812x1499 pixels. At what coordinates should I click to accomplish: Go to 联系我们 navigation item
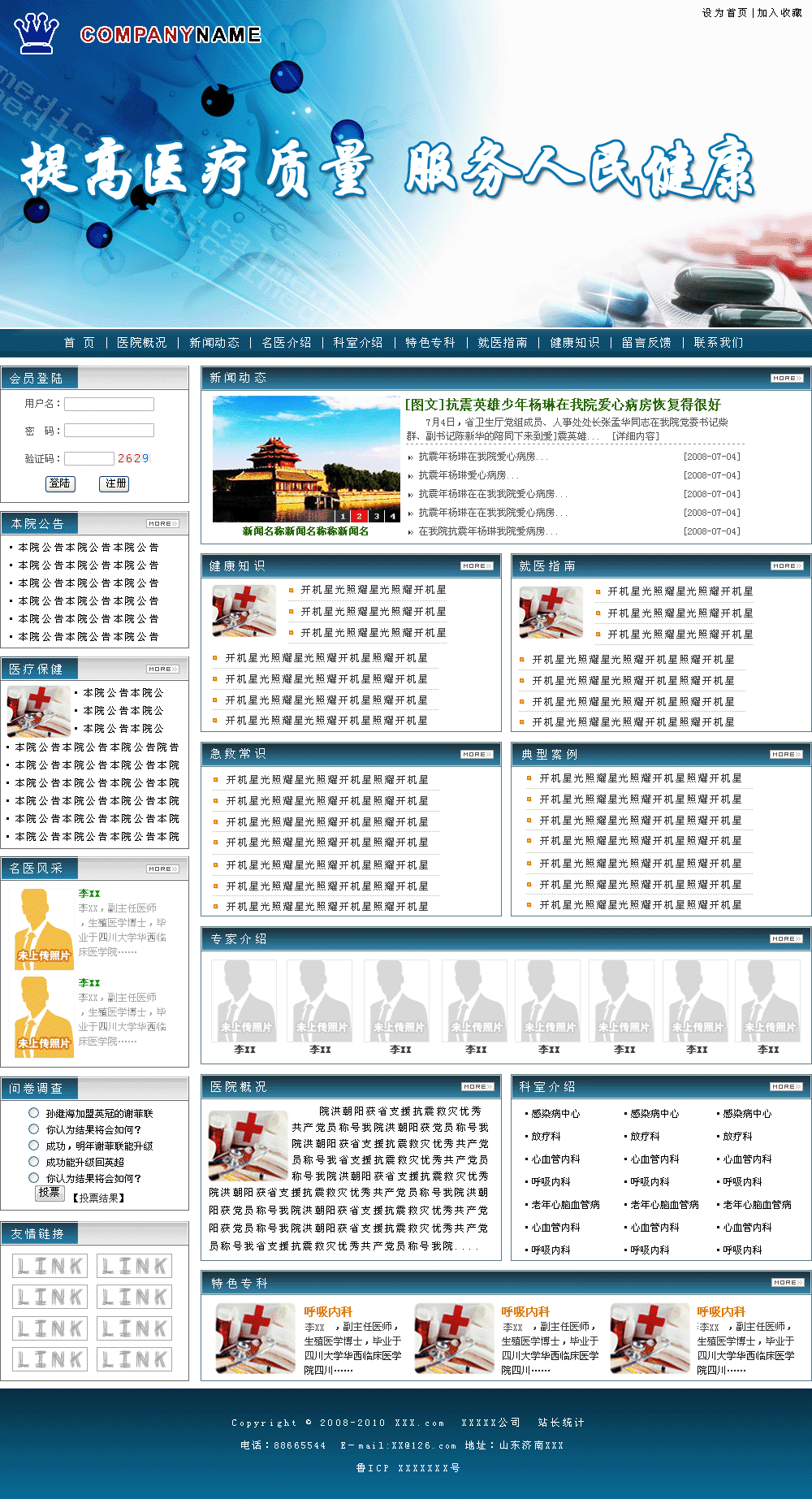coord(718,343)
